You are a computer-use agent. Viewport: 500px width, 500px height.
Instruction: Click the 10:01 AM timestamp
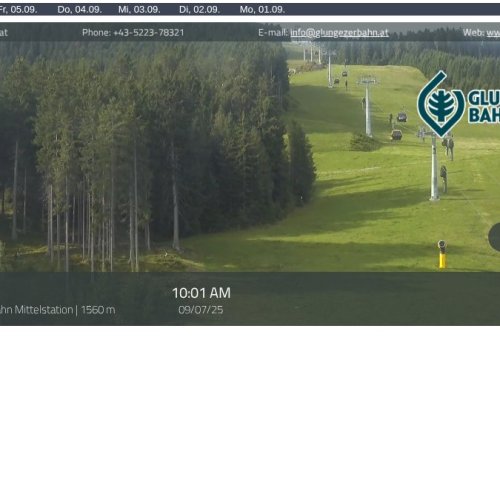(x=201, y=293)
